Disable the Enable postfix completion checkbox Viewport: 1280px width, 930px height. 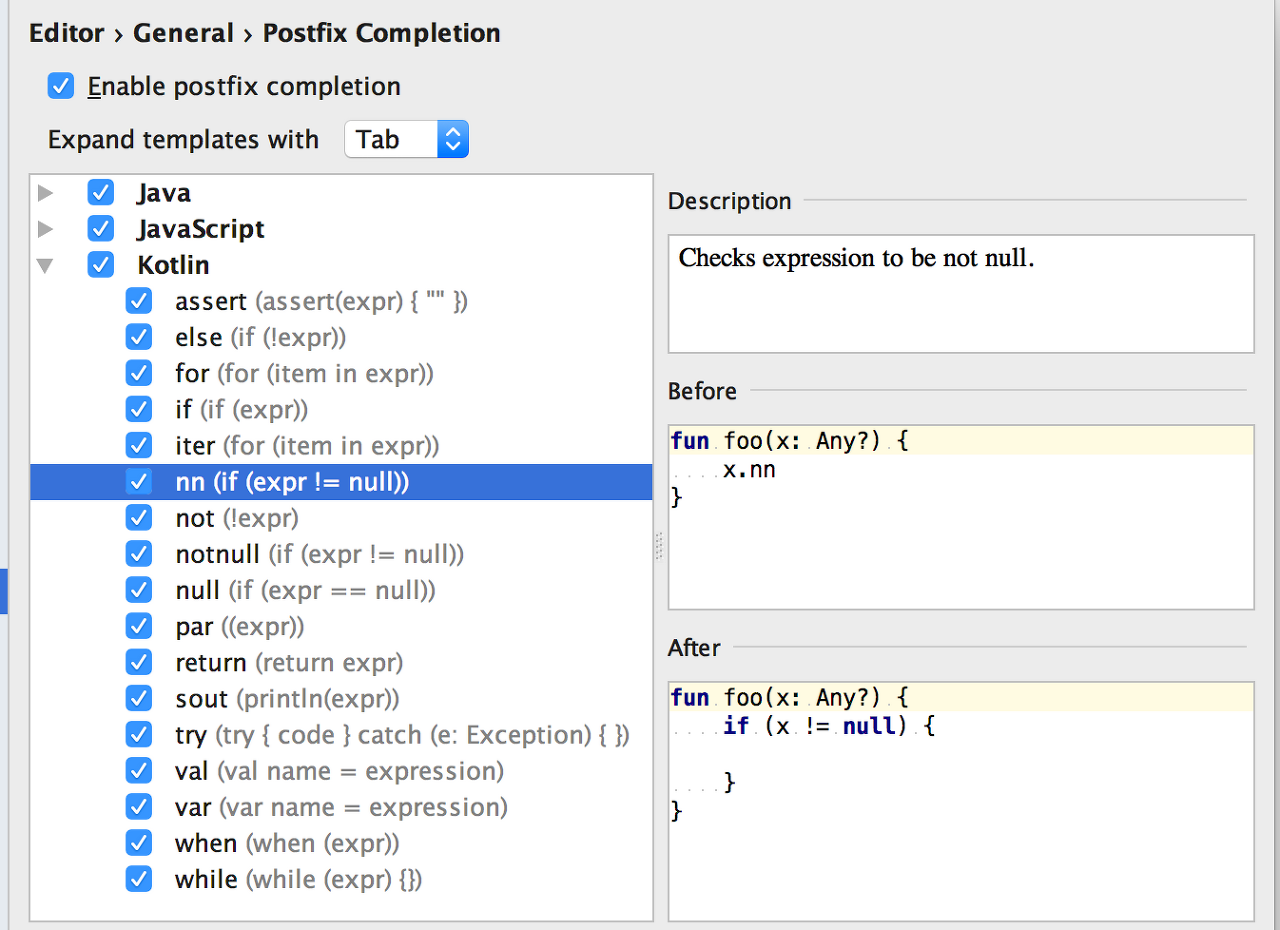click(x=61, y=87)
